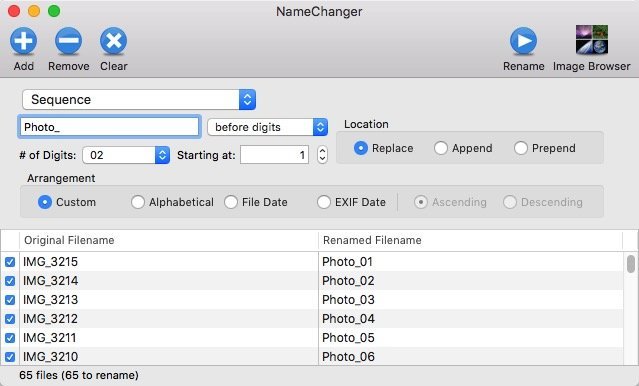
Task: Select the IMG_3211 filename
Action: 49,338
